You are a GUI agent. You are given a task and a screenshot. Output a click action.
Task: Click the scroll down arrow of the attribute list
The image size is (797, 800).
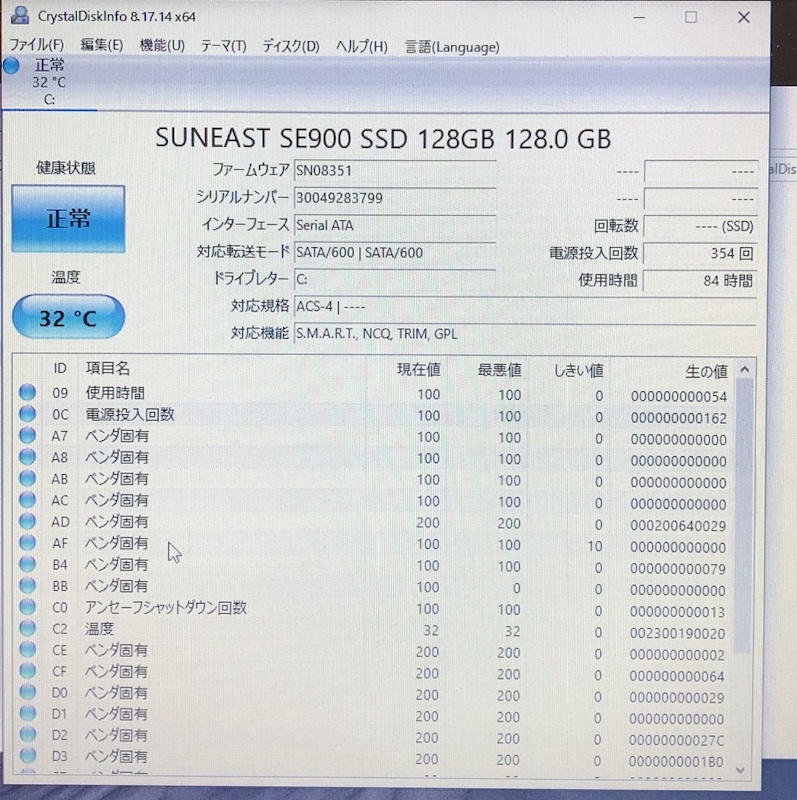coord(741,769)
